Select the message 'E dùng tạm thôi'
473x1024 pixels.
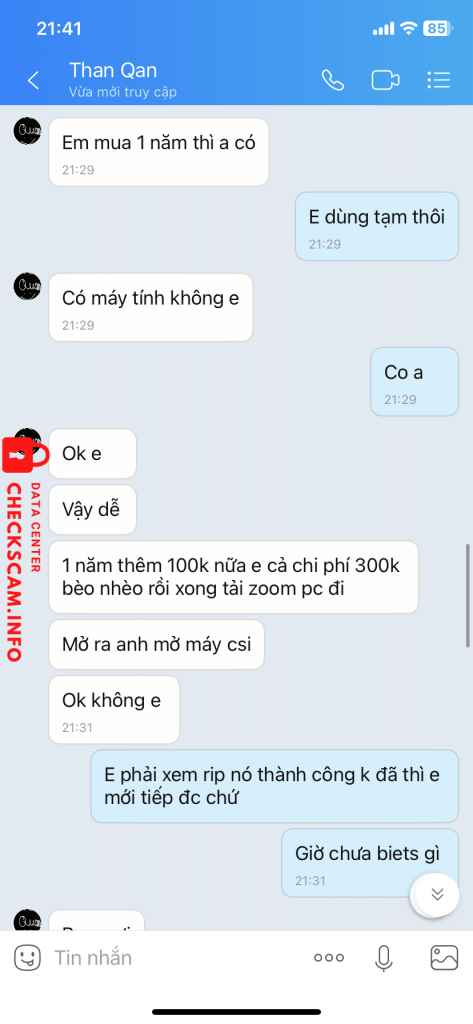(377, 227)
